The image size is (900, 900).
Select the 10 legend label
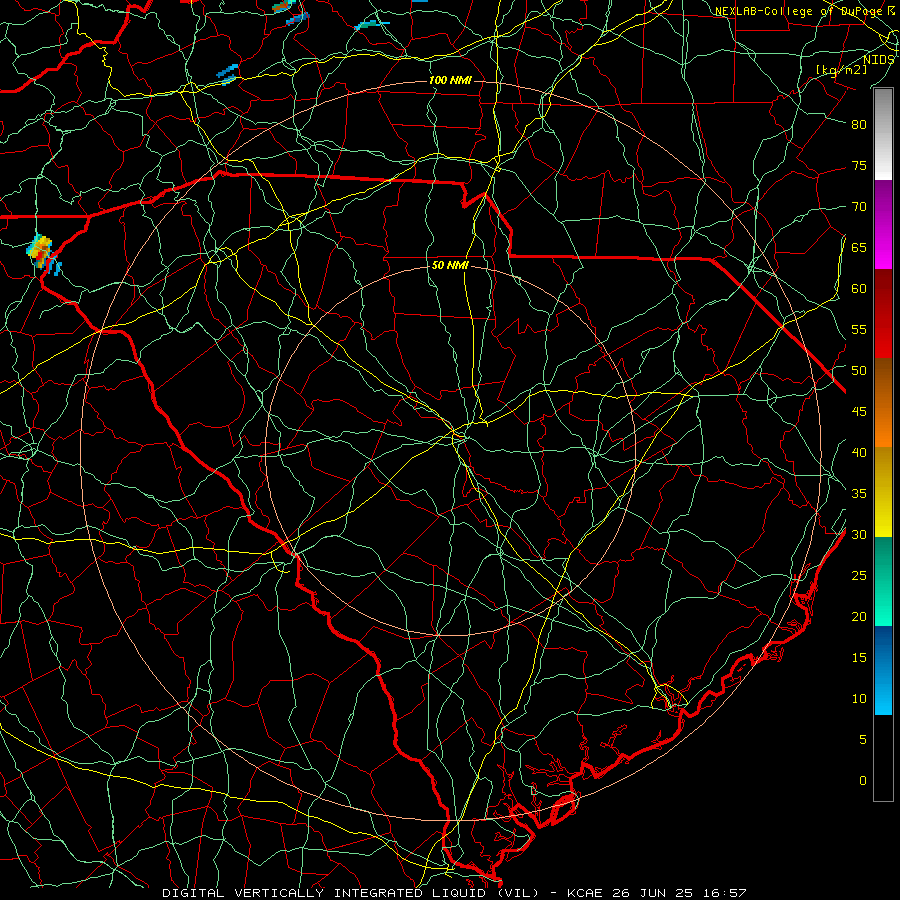click(859, 699)
